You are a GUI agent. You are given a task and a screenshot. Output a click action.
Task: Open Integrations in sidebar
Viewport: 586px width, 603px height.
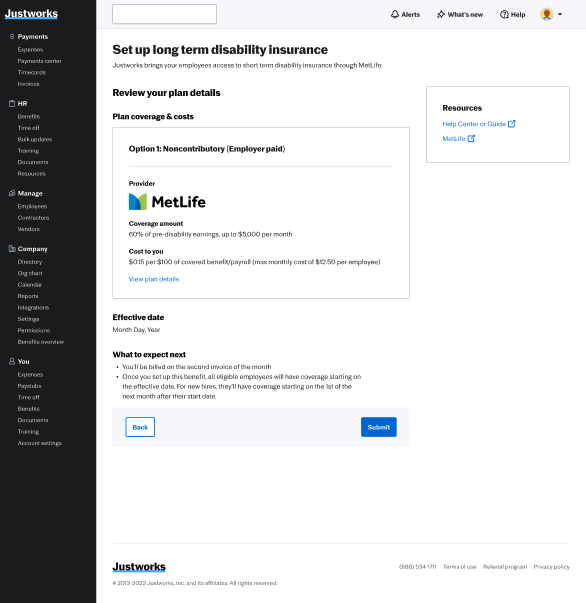[x=33, y=308]
